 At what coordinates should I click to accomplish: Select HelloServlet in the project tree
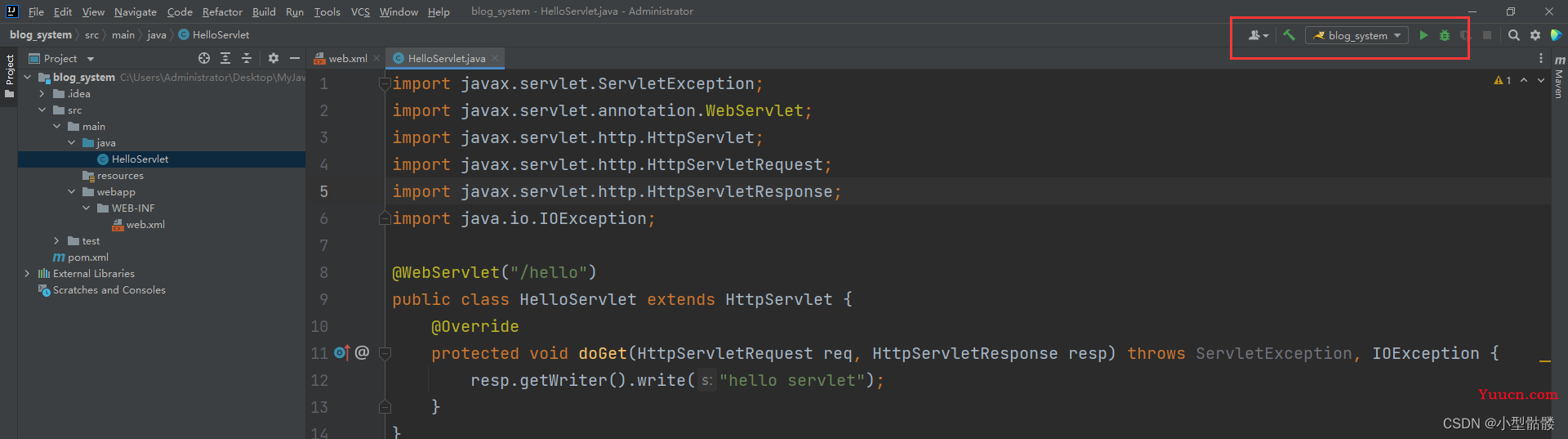coord(162,159)
